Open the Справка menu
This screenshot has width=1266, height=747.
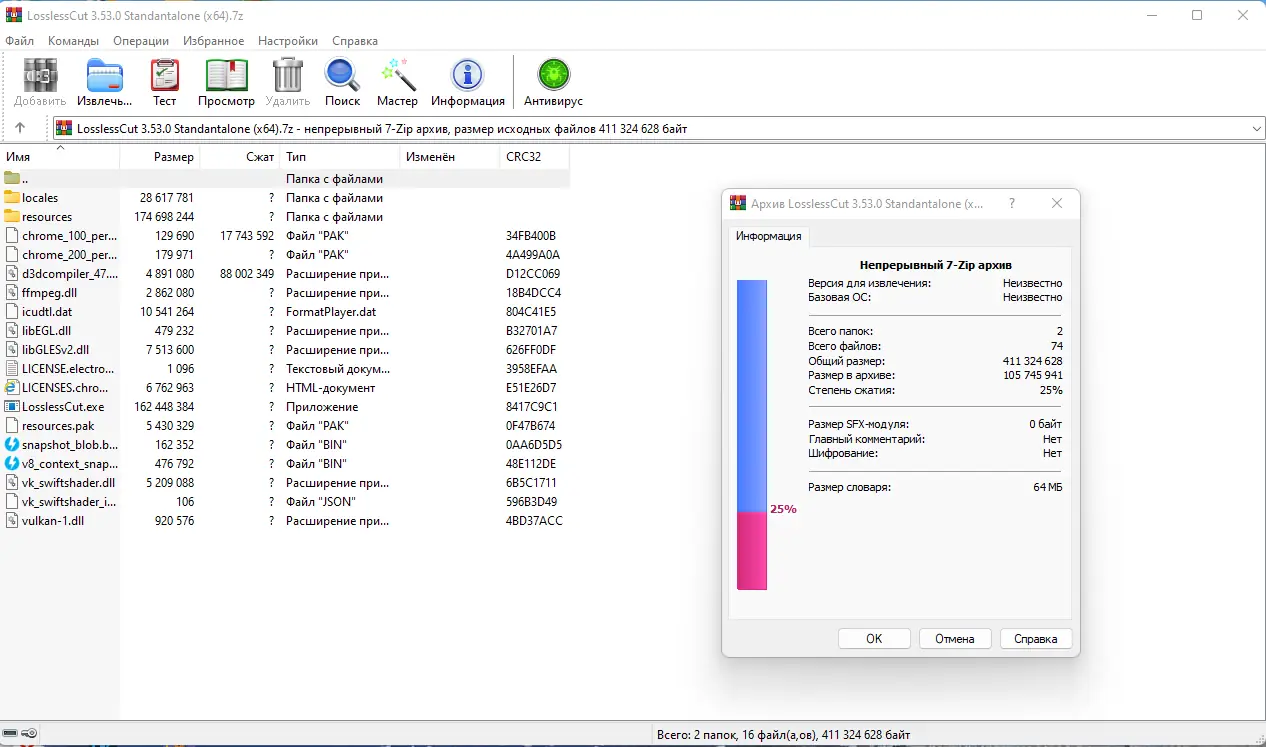click(x=355, y=41)
